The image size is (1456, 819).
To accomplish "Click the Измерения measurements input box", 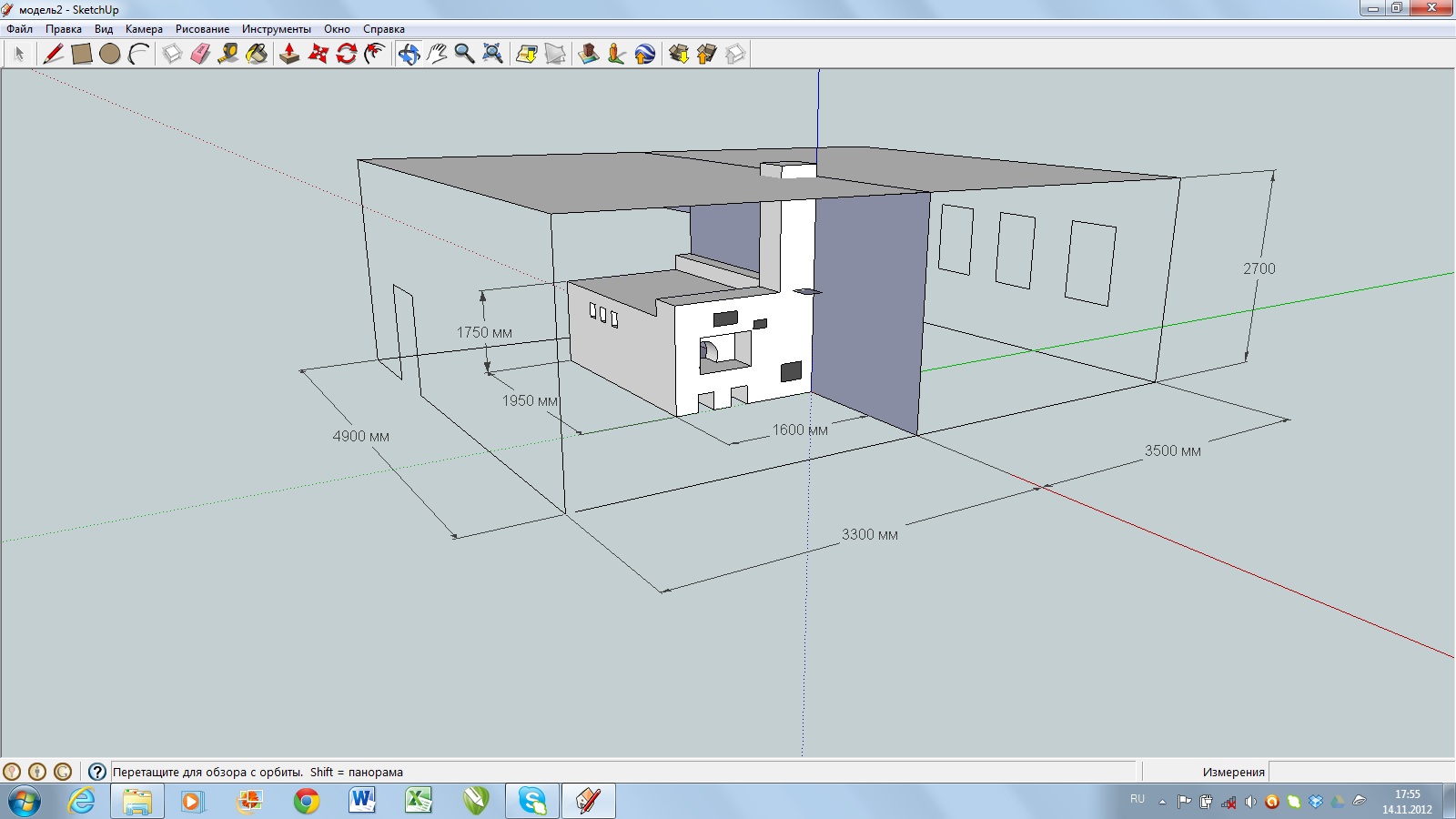I will [x=1360, y=772].
